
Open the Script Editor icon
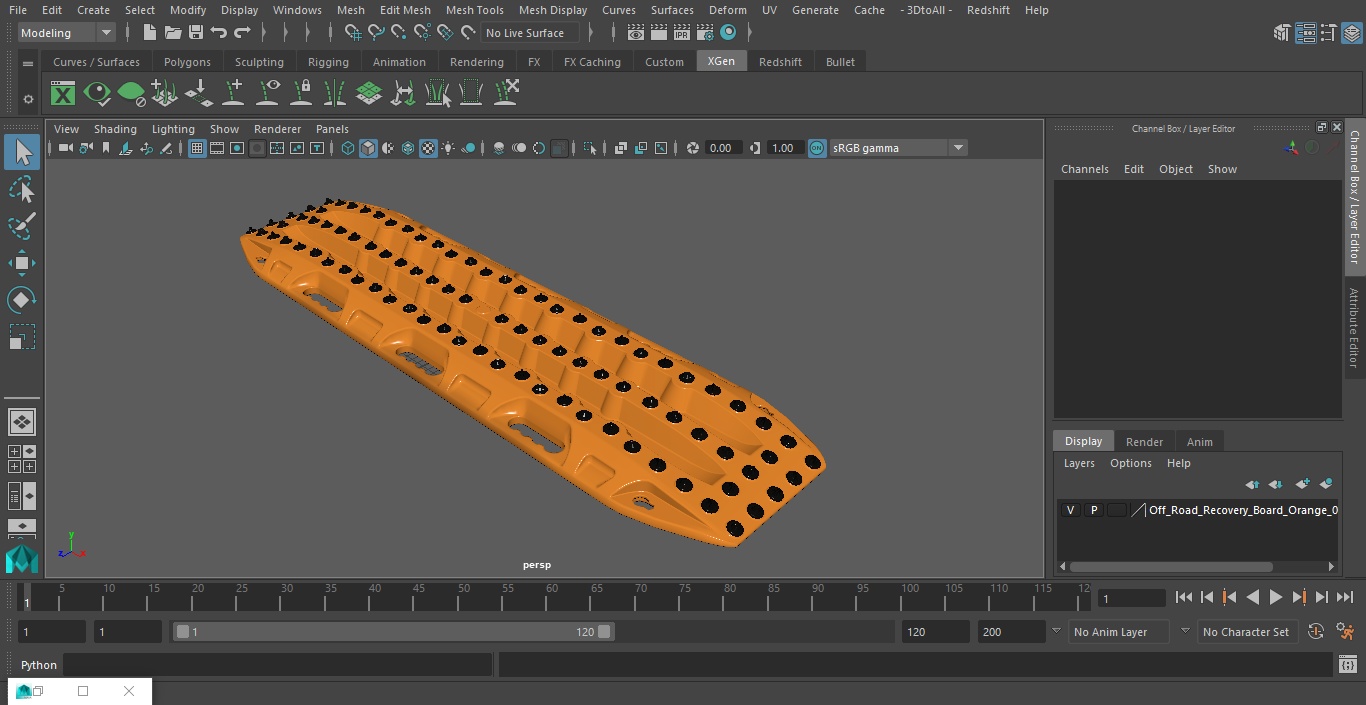pyautogui.click(x=1347, y=665)
